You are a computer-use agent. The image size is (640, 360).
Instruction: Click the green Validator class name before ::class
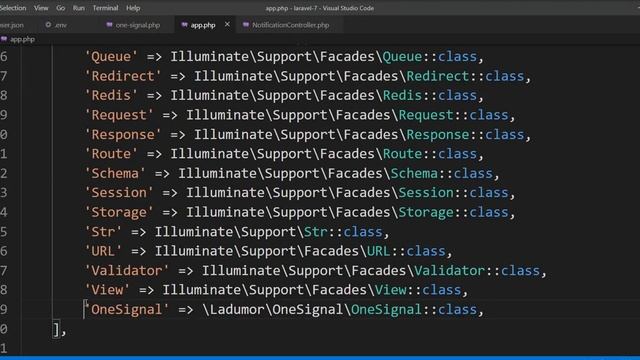[x=449, y=270]
